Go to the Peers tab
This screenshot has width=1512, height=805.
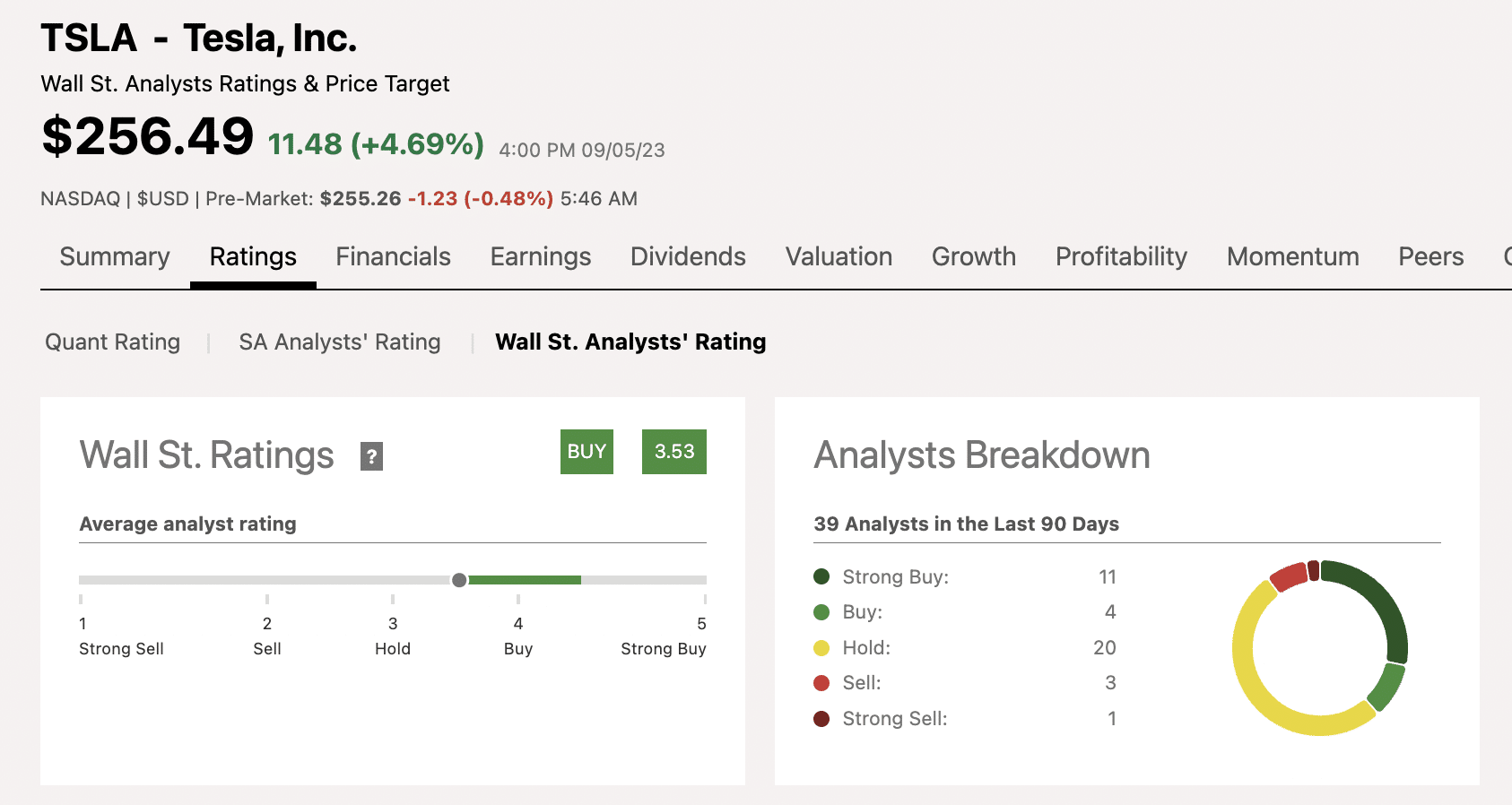(x=1431, y=257)
